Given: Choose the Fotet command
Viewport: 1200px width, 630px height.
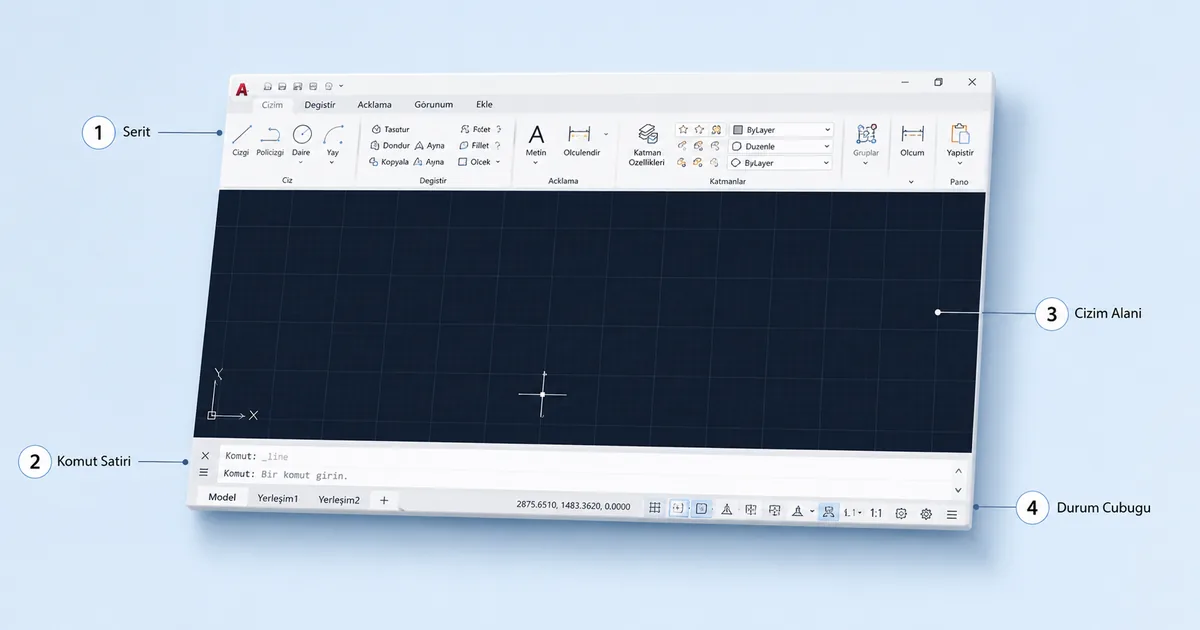Looking at the screenshot, I should point(475,129).
